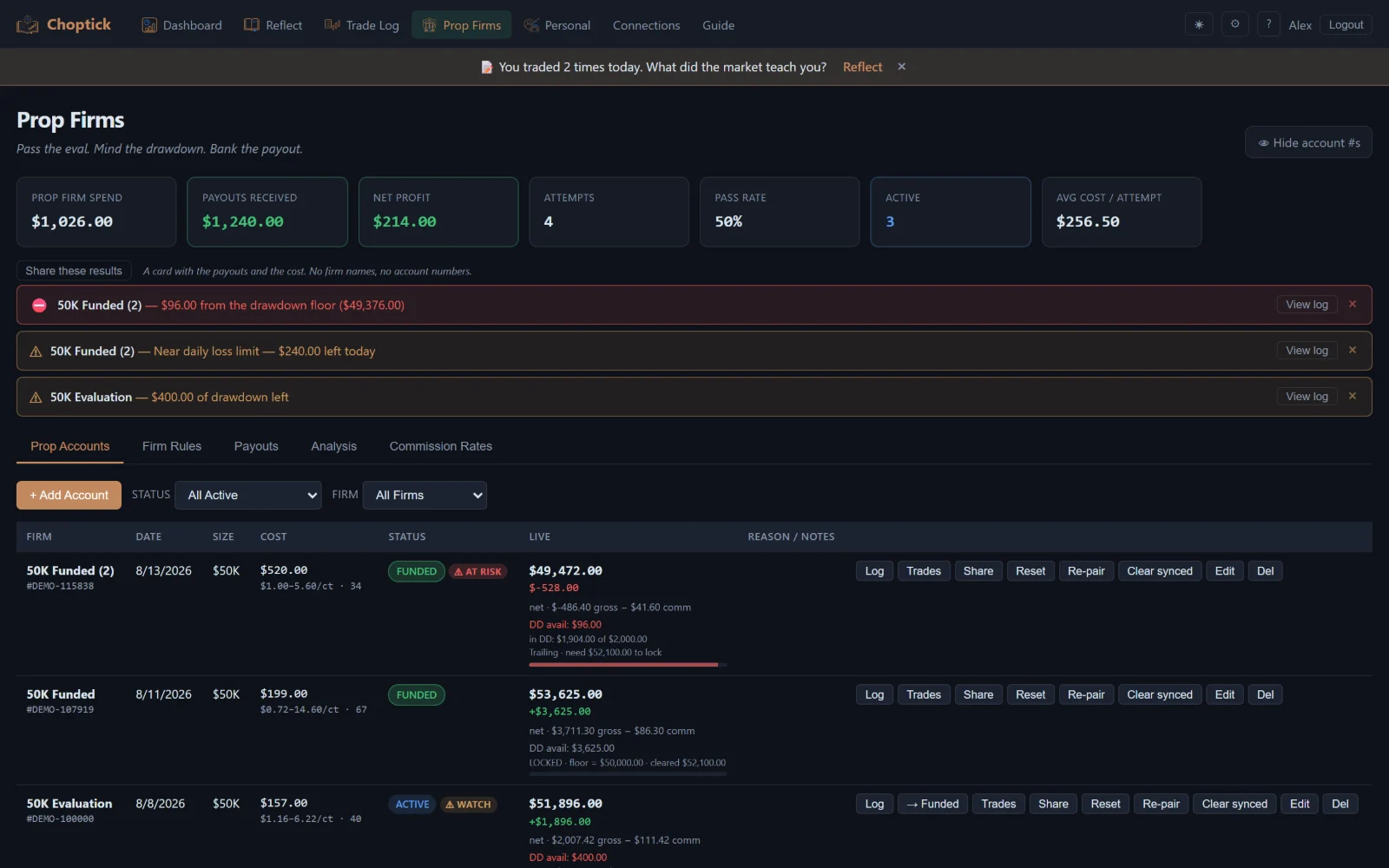This screenshot has width=1389, height=868.
Task: Click the Active accounts count card
Action: click(x=951, y=212)
